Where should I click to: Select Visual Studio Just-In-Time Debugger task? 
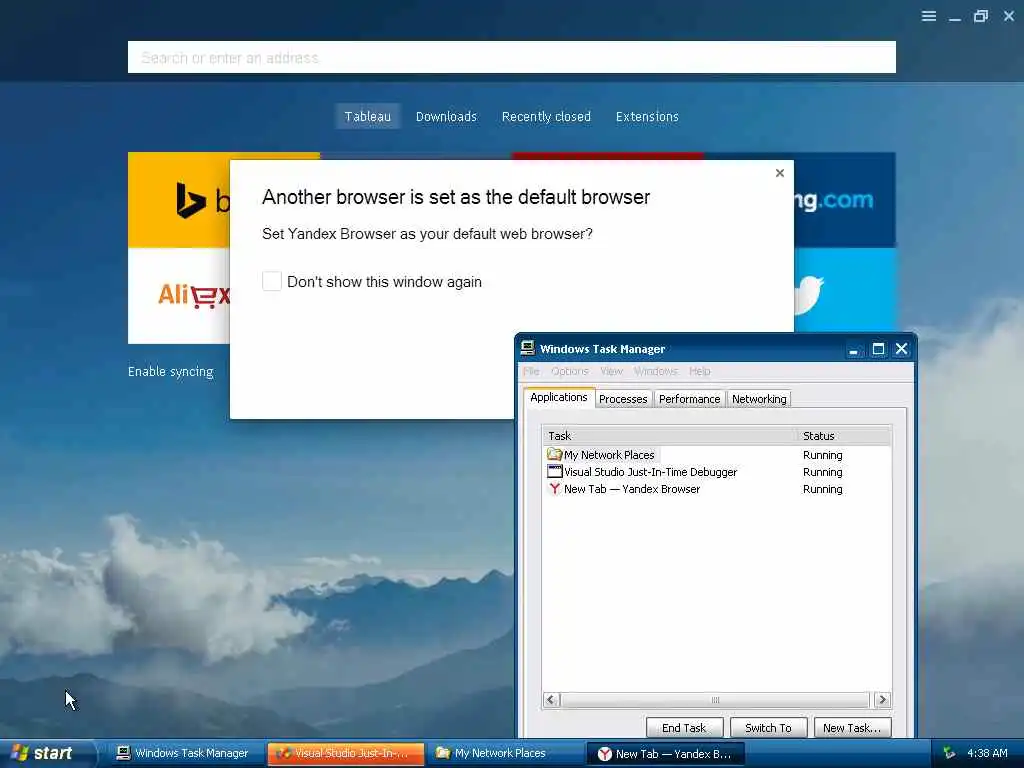(x=717, y=472)
